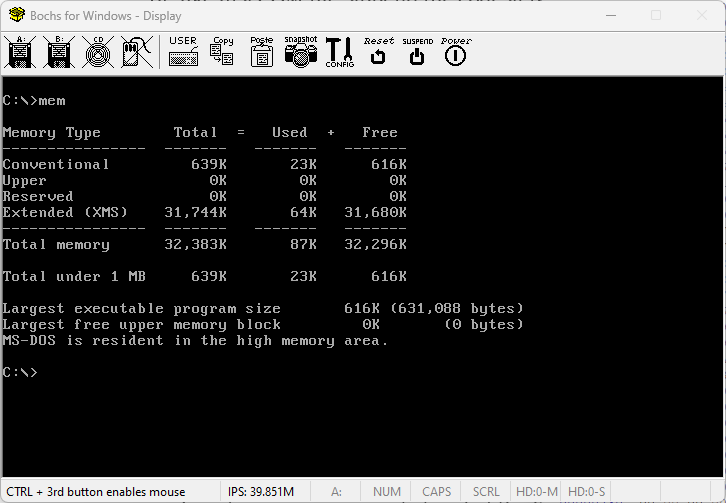Open CONFIG tools icon
This screenshot has height=503, width=726.
click(x=340, y=52)
